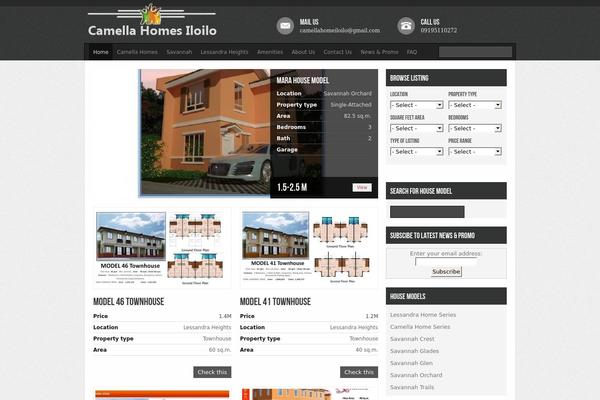Click the search field in navigation bar
This screenshot has width=600, height=400.
(475, 52)
